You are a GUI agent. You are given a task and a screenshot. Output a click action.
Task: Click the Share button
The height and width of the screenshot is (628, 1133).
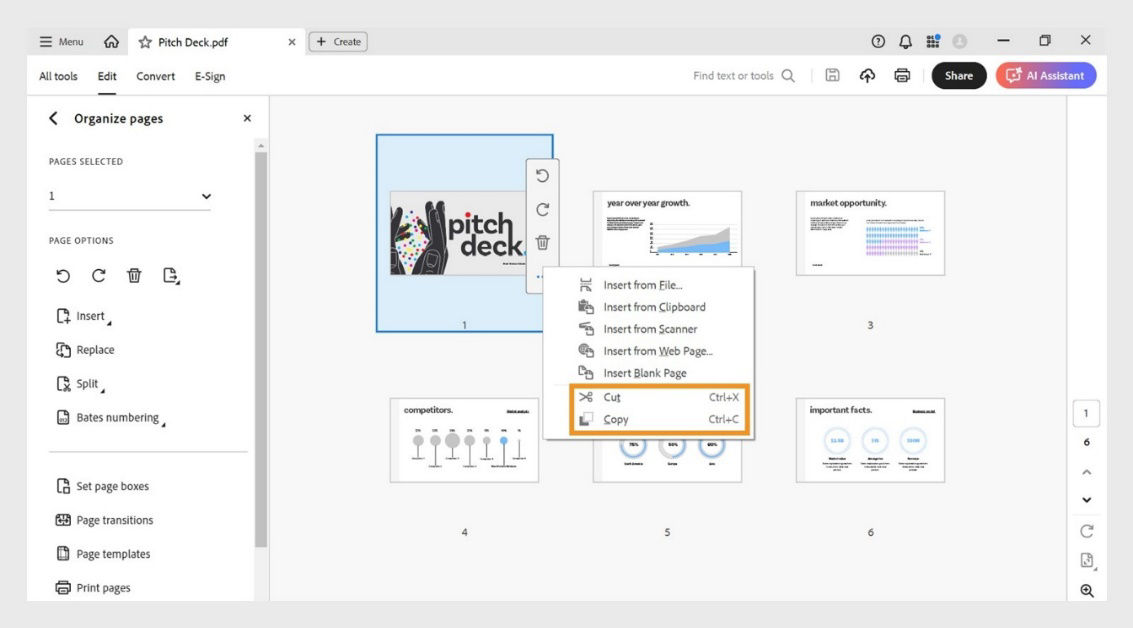(958, 75)
